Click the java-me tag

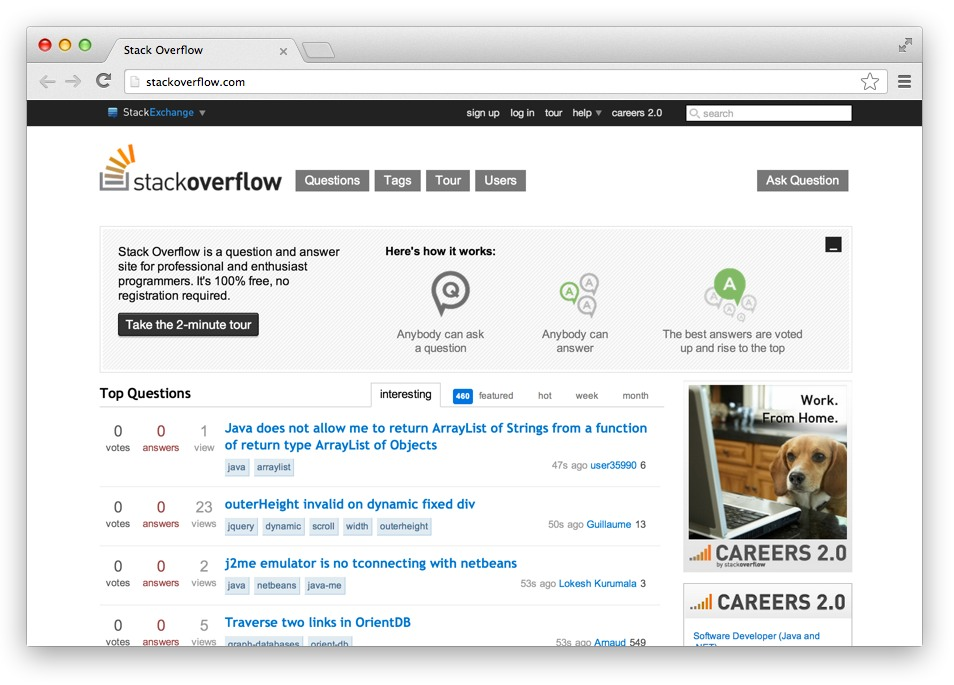(x=324, y=585)
